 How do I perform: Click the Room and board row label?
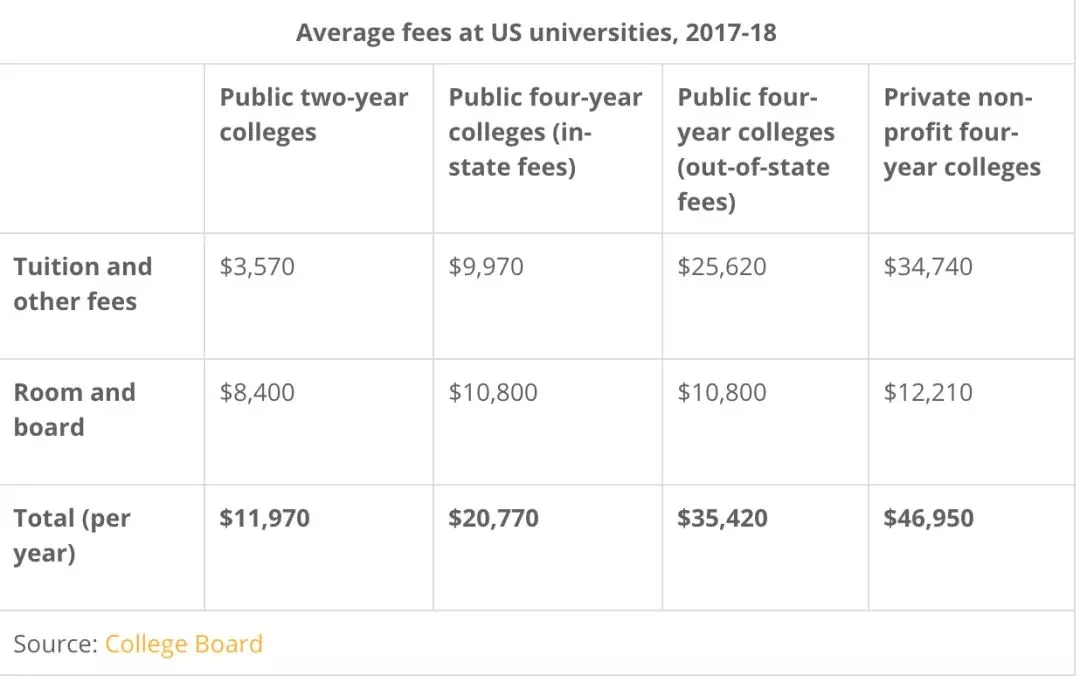point(75,410)
